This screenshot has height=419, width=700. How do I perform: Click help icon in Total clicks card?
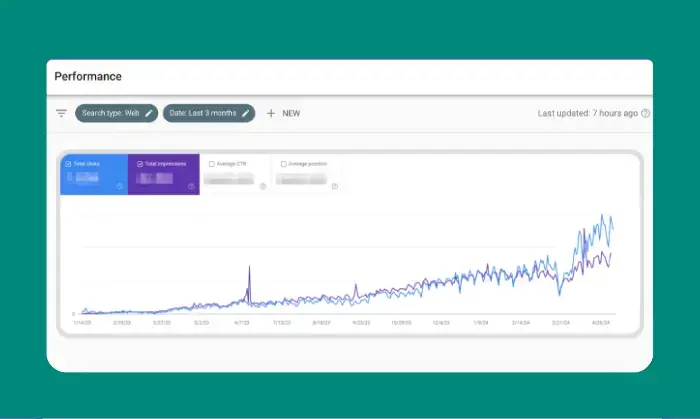pyautogui.click(x=120, y=186)
